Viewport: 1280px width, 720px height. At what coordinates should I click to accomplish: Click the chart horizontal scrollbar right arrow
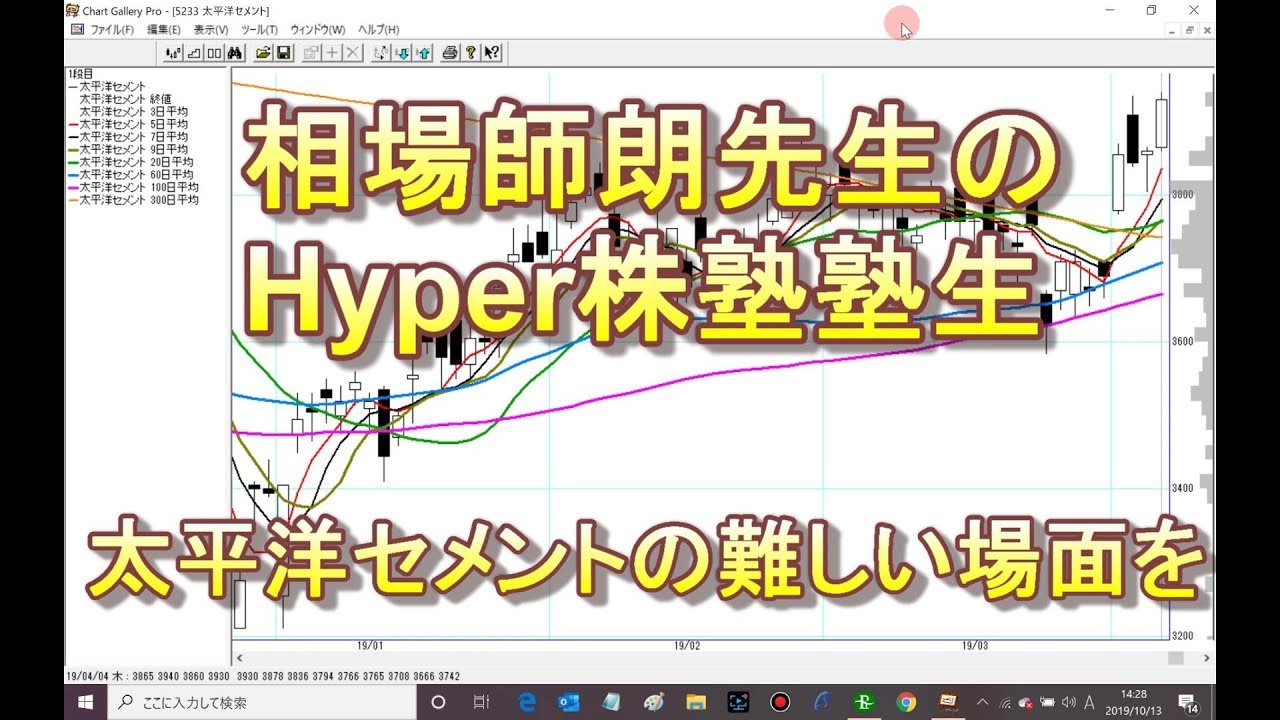1208,658
